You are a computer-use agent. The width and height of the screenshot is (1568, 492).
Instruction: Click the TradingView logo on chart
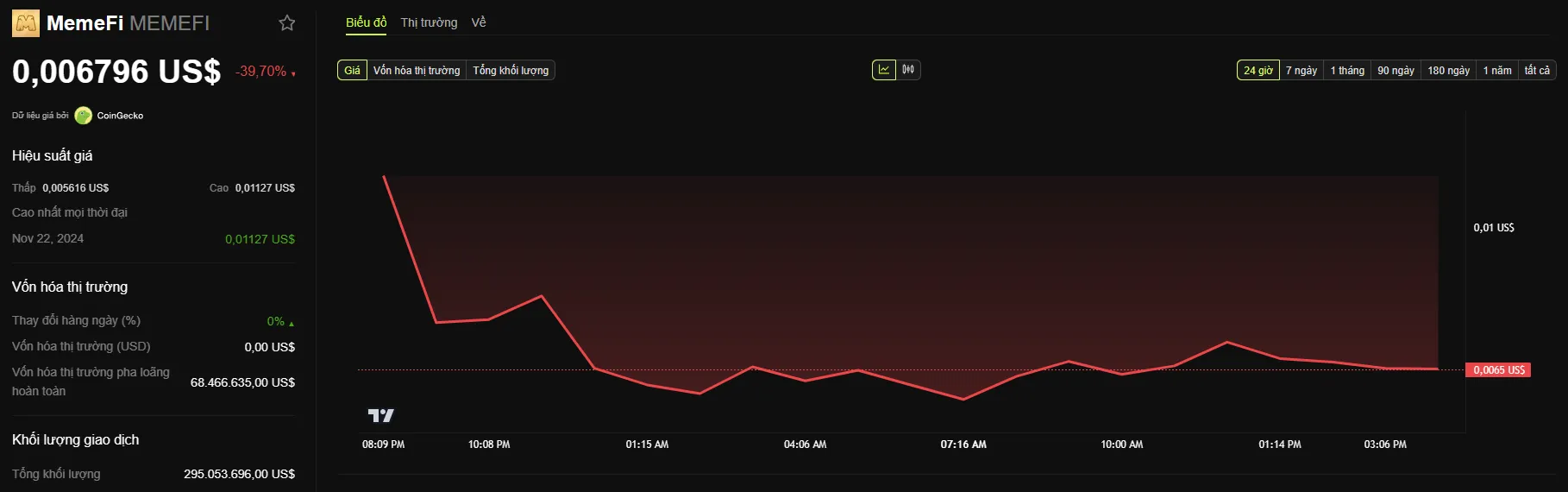click(x=380, y=416)
